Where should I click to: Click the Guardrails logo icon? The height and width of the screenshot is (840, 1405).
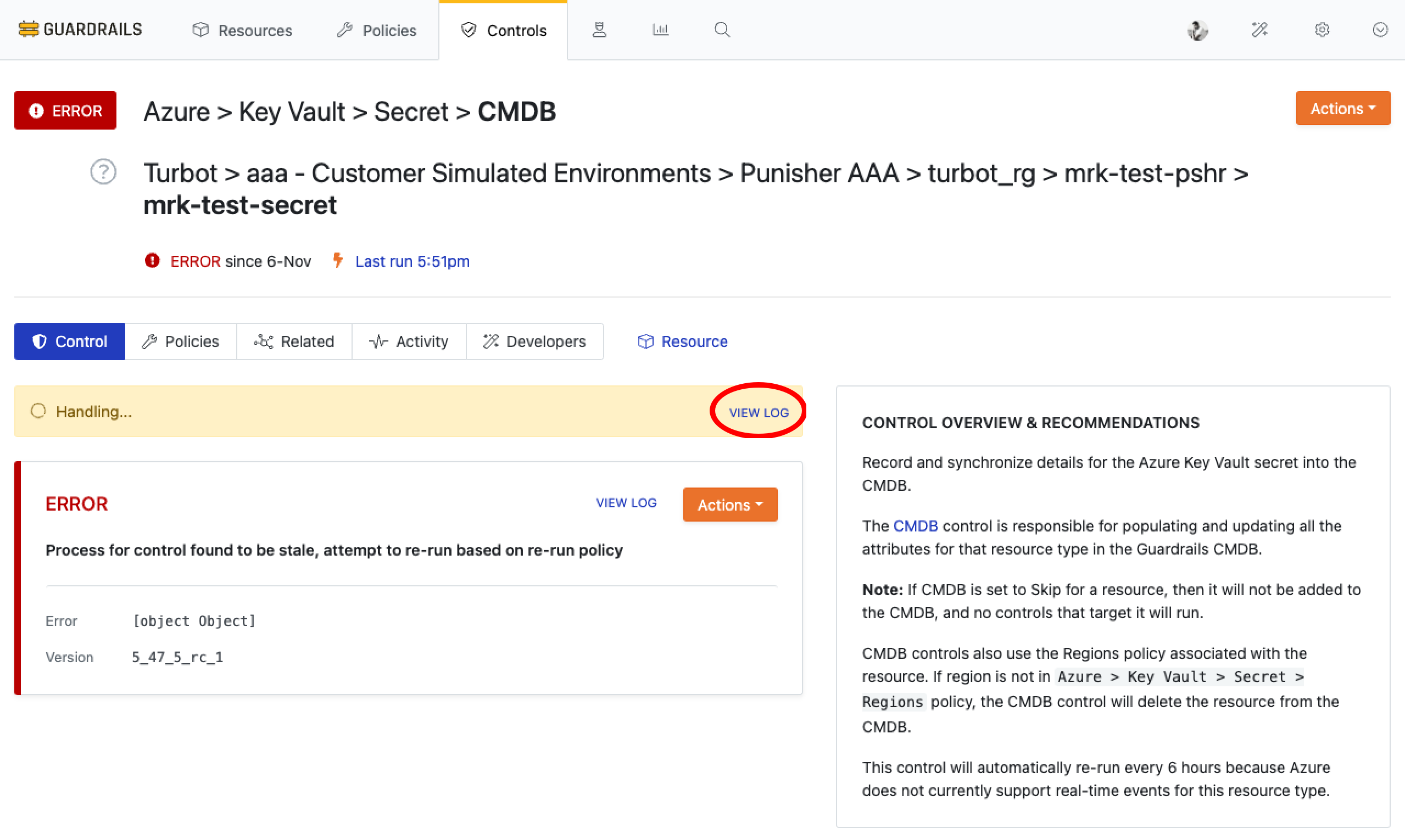pyautogui.click(x=28, y=29)
